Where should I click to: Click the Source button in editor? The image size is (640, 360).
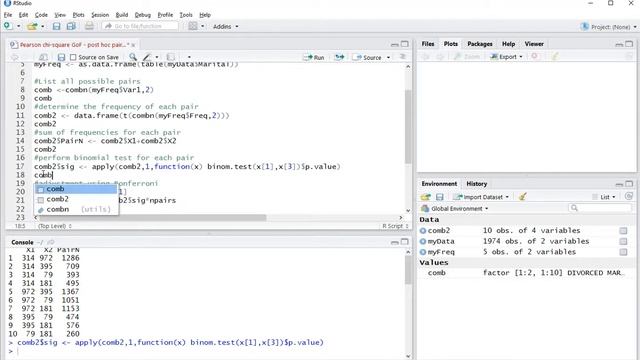click(x=368, y=58)
